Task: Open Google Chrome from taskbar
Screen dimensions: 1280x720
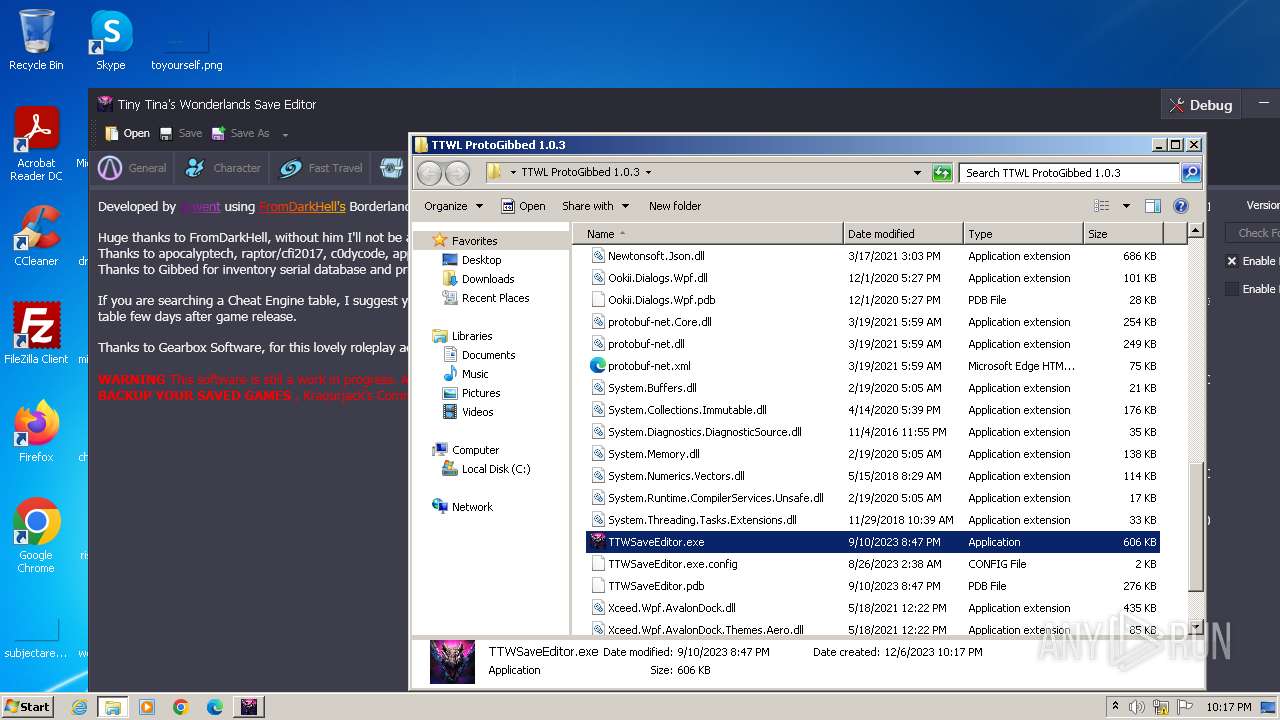Action: (x=181, y=707)
